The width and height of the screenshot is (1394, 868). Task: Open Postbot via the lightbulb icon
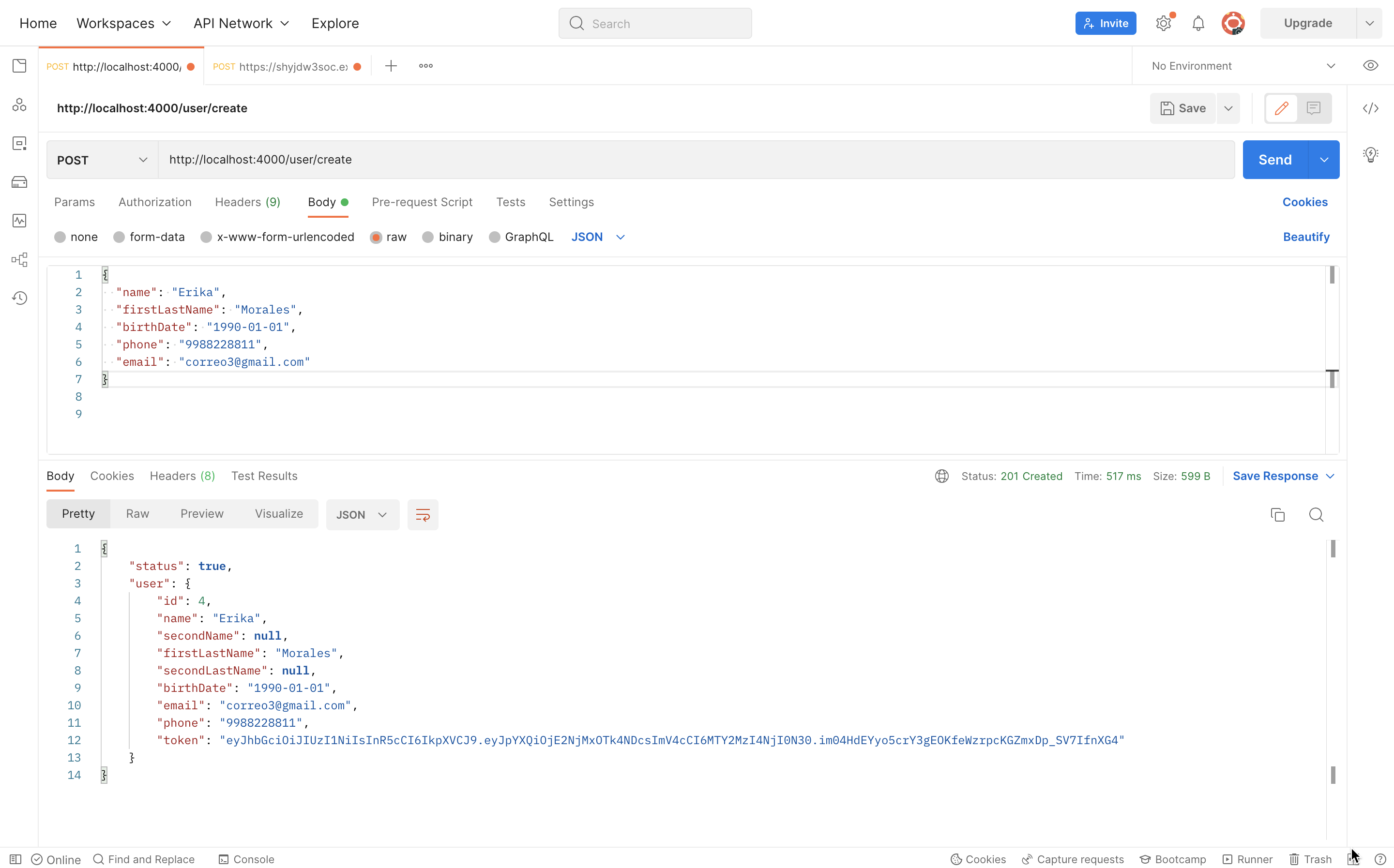tap(1371, 154)
